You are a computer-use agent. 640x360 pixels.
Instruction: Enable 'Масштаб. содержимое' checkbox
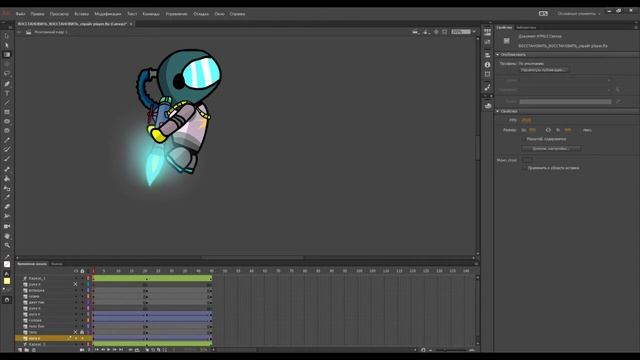524,139
